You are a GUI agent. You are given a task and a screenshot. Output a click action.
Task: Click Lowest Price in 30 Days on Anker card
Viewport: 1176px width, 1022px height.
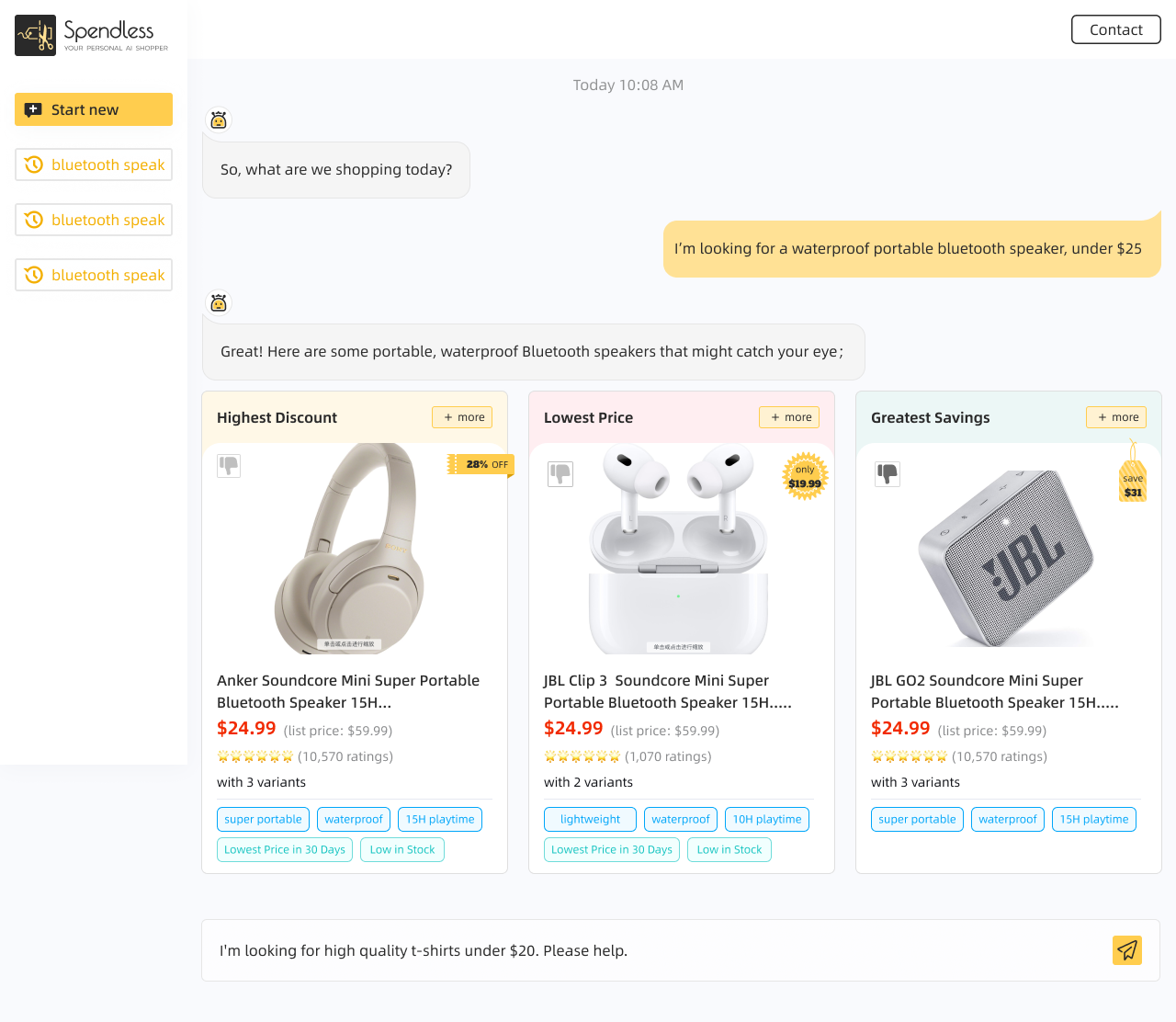pos(285,849)
